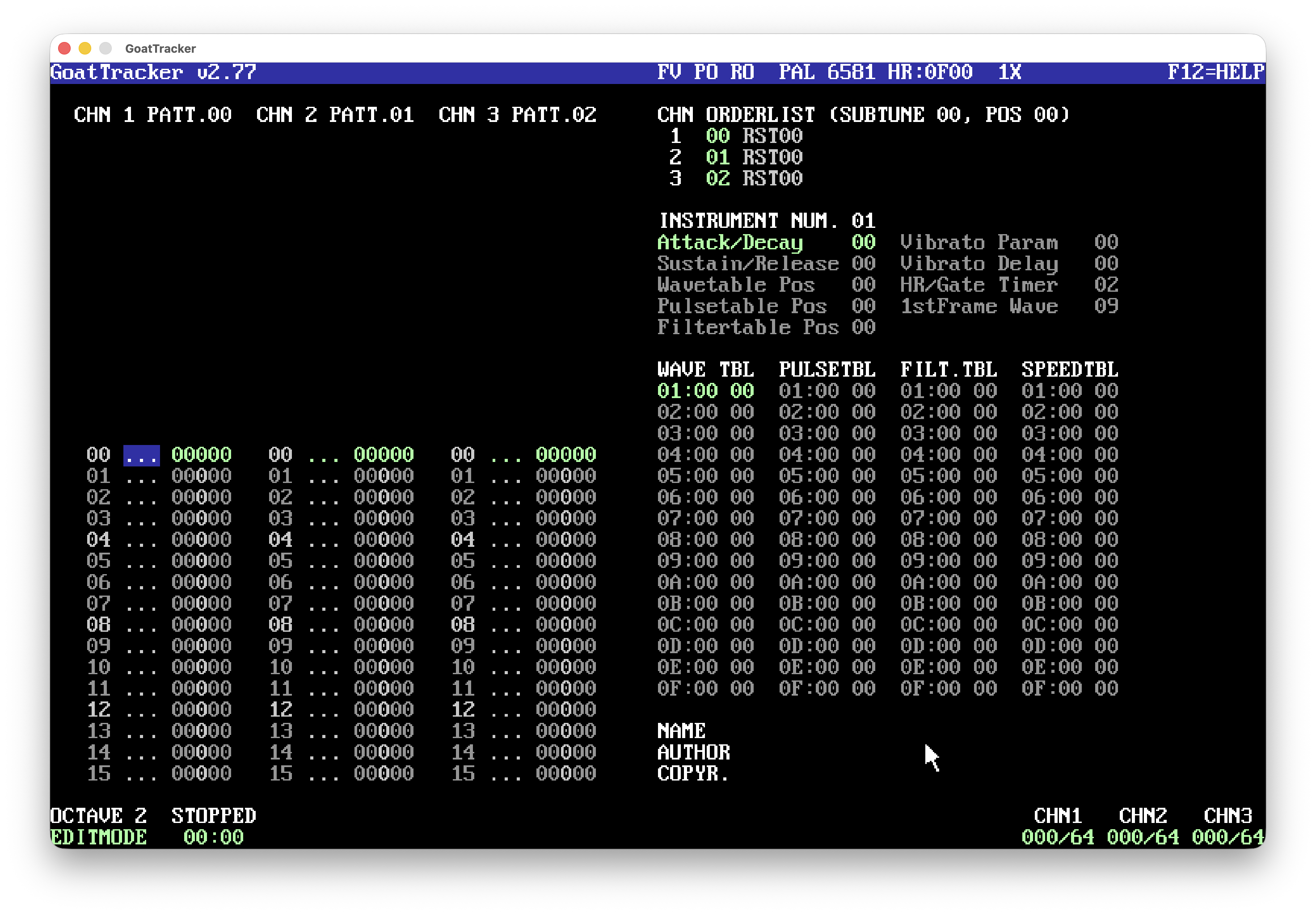This screenshot has width=1316, height=915.
Task: Edit the Sustain/Release value
Action: click(x=863, y=264)
